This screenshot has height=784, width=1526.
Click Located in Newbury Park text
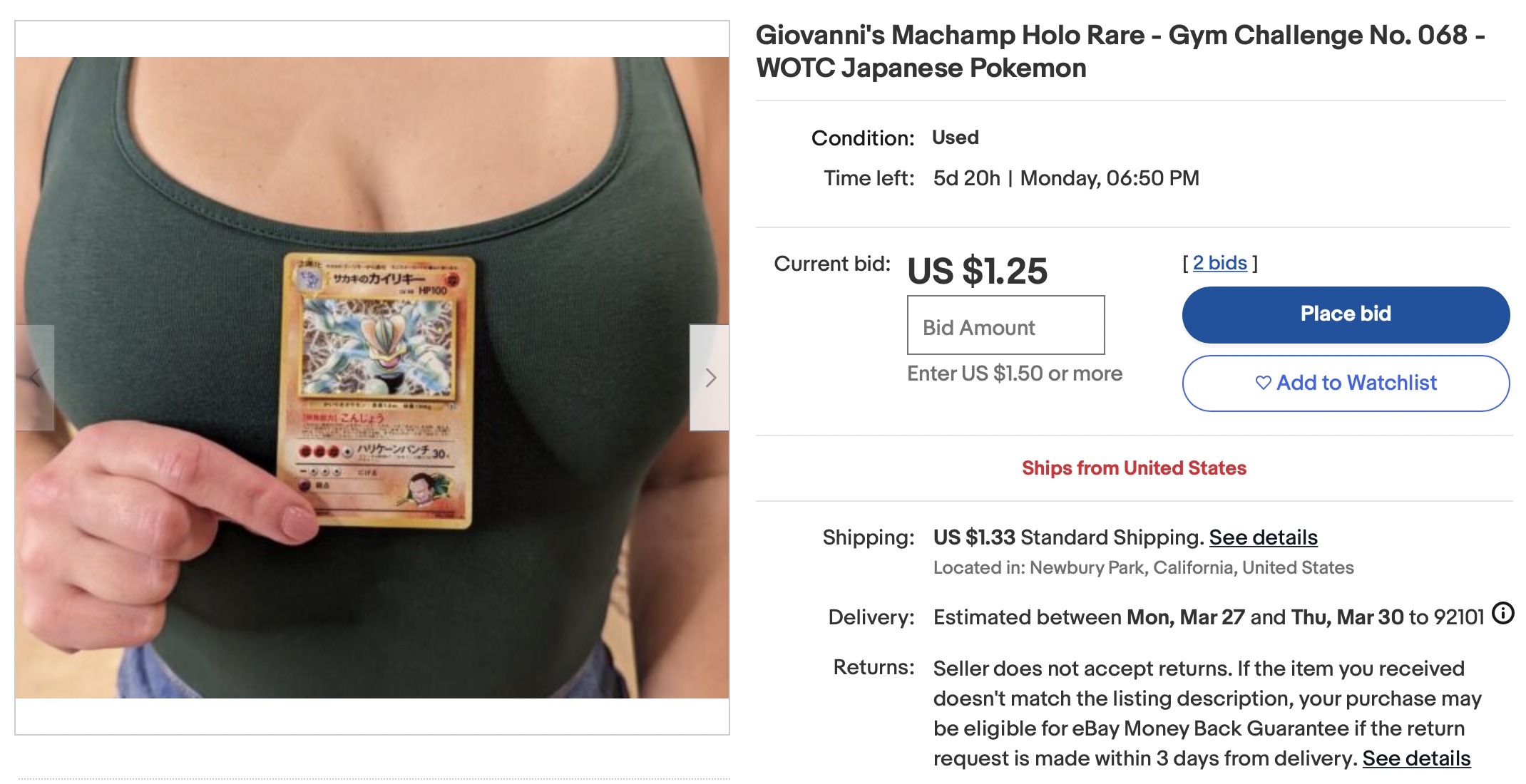[x=1144, y=568]
